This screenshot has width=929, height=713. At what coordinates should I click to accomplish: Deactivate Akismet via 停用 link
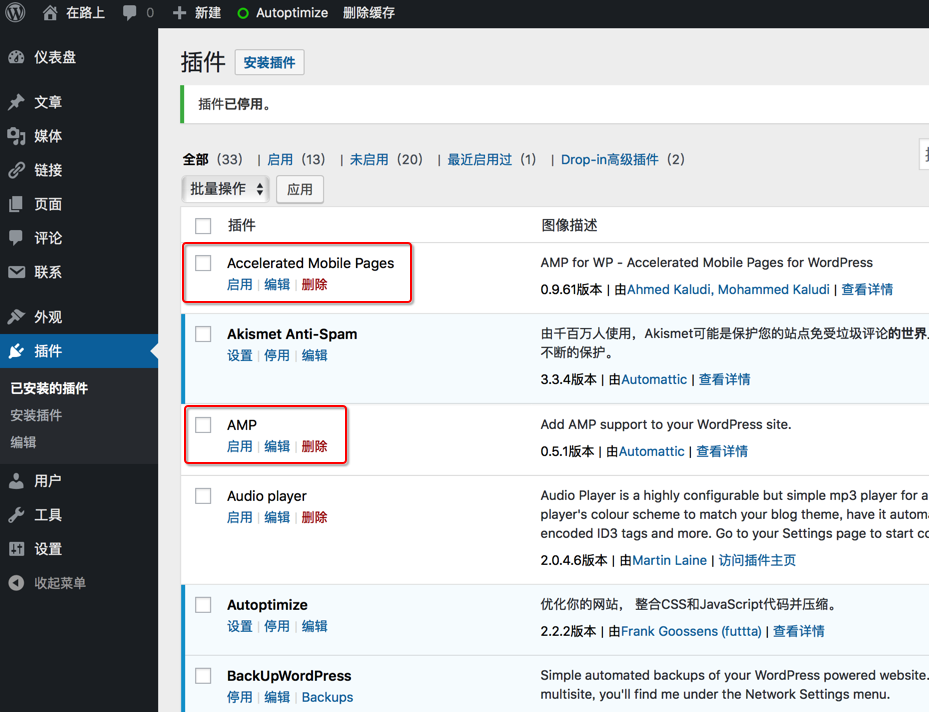[x=277, y=356]
